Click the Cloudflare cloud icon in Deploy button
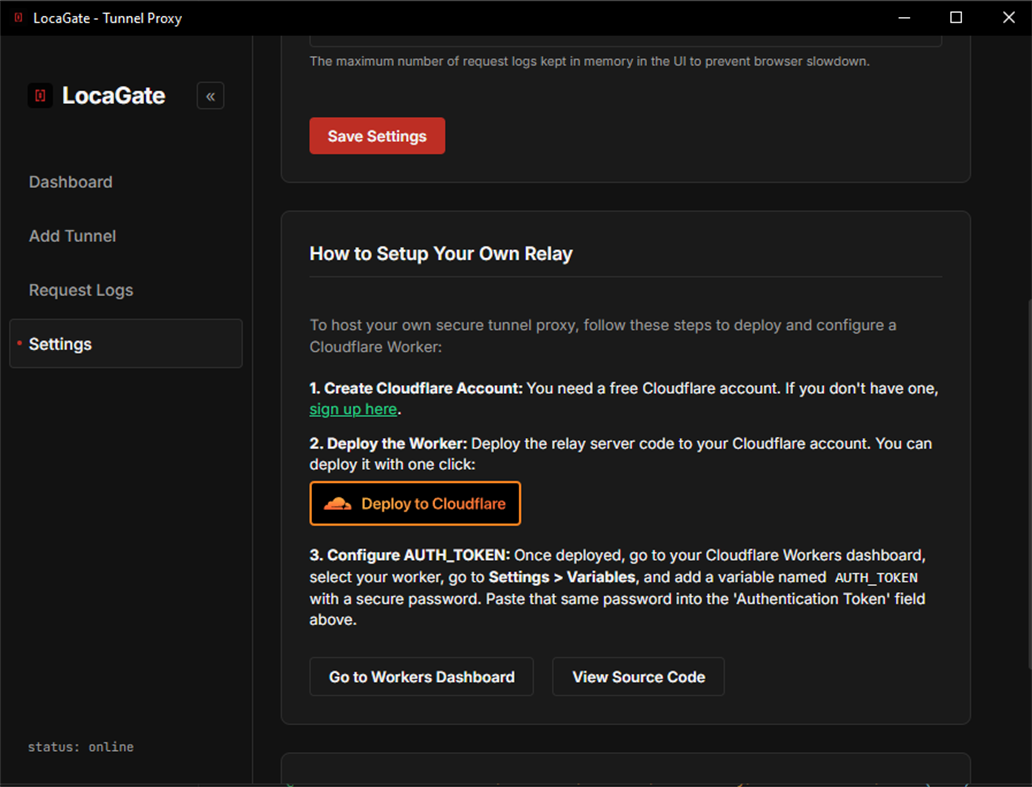Image resolution: width=1032 pixels, height=787 pixels. click(338, 503)
